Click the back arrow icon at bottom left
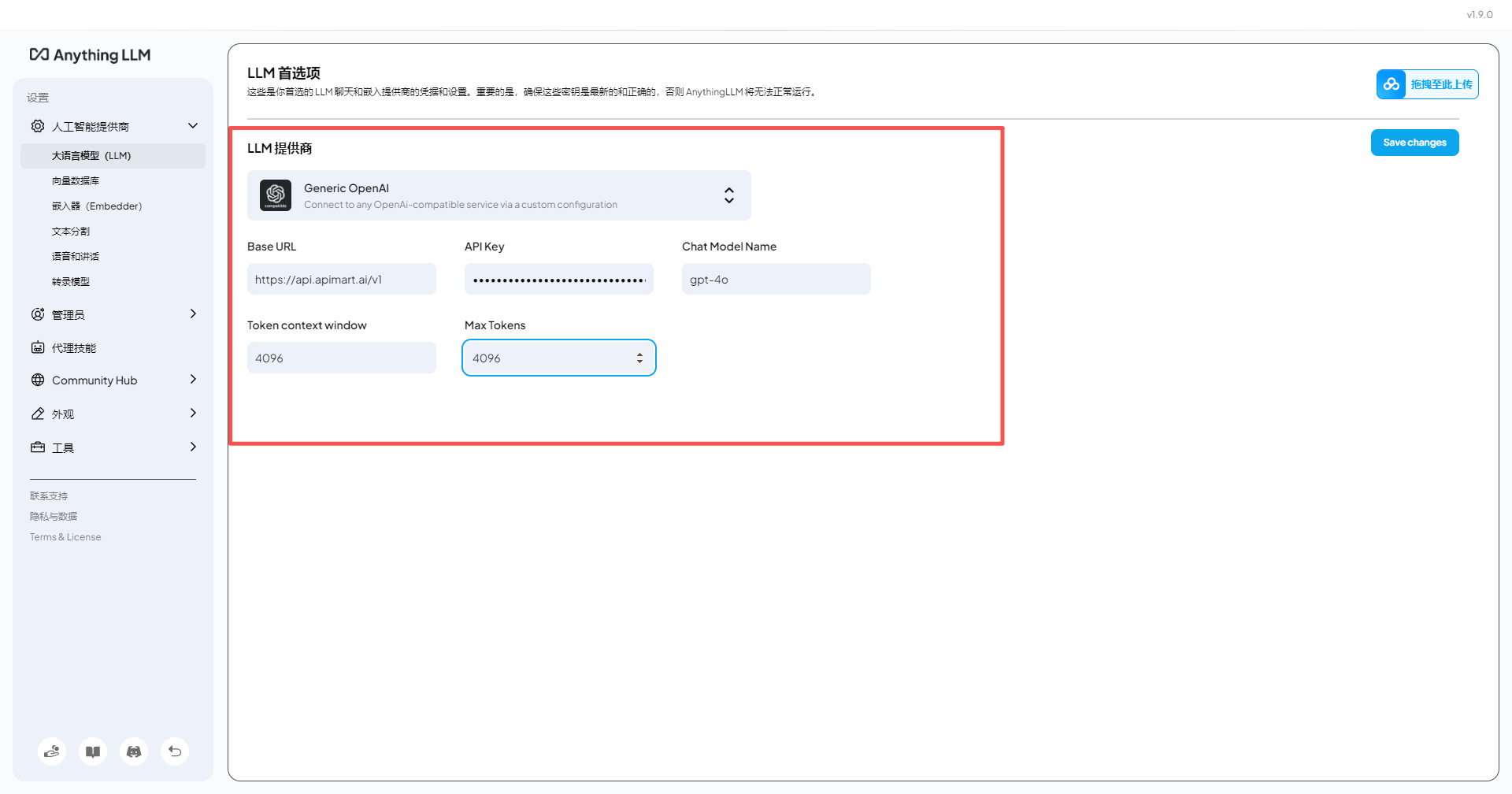1512x794 pixels. click(175, 751)
